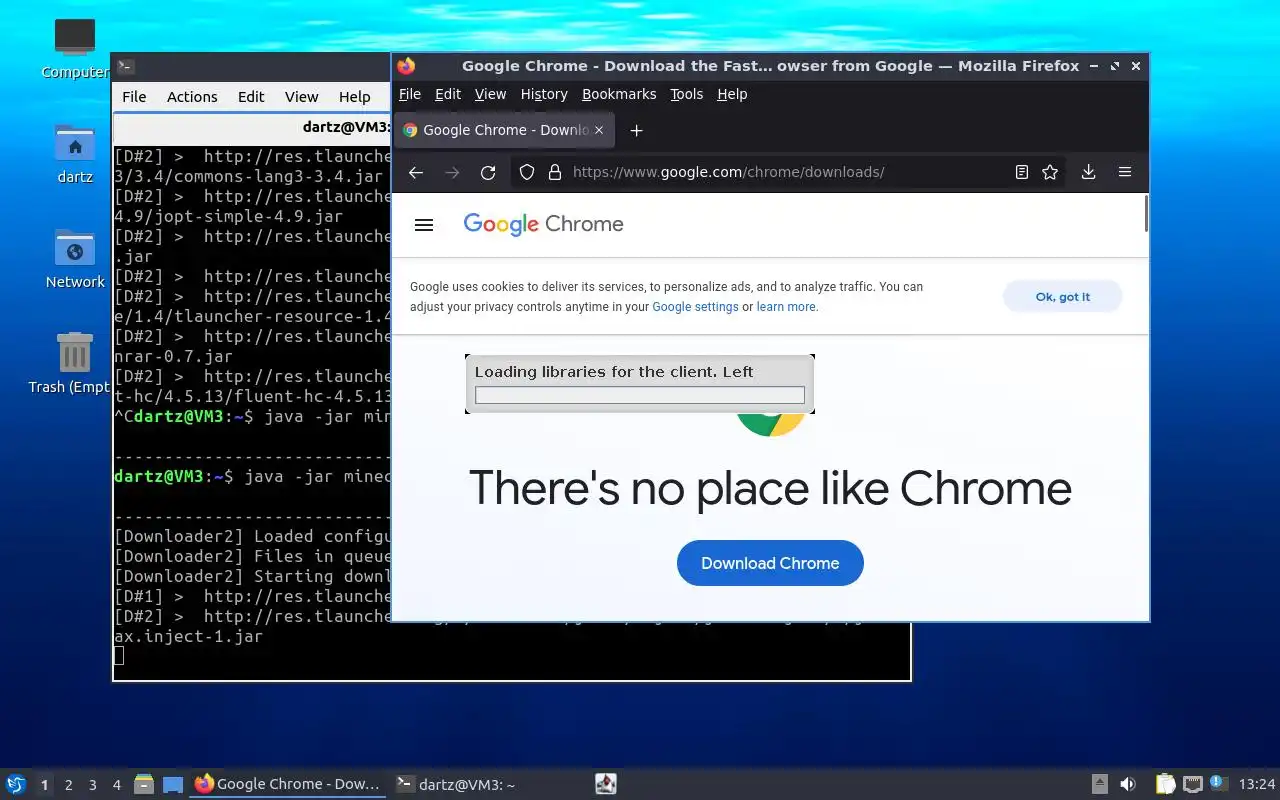
Task: Toggle reader view icon in address bar
Action: pyautogui.click(x=1021, y=172)
